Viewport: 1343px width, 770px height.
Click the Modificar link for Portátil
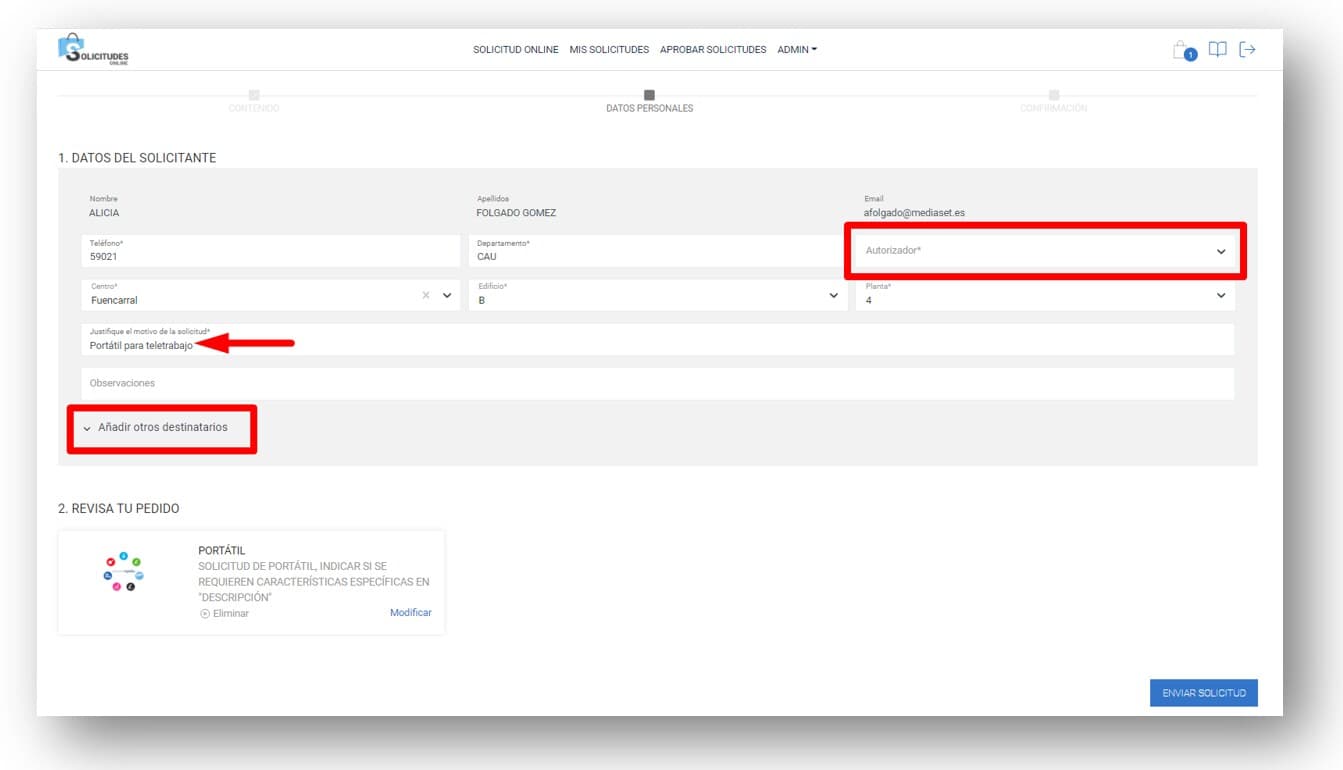pos(410,613)
